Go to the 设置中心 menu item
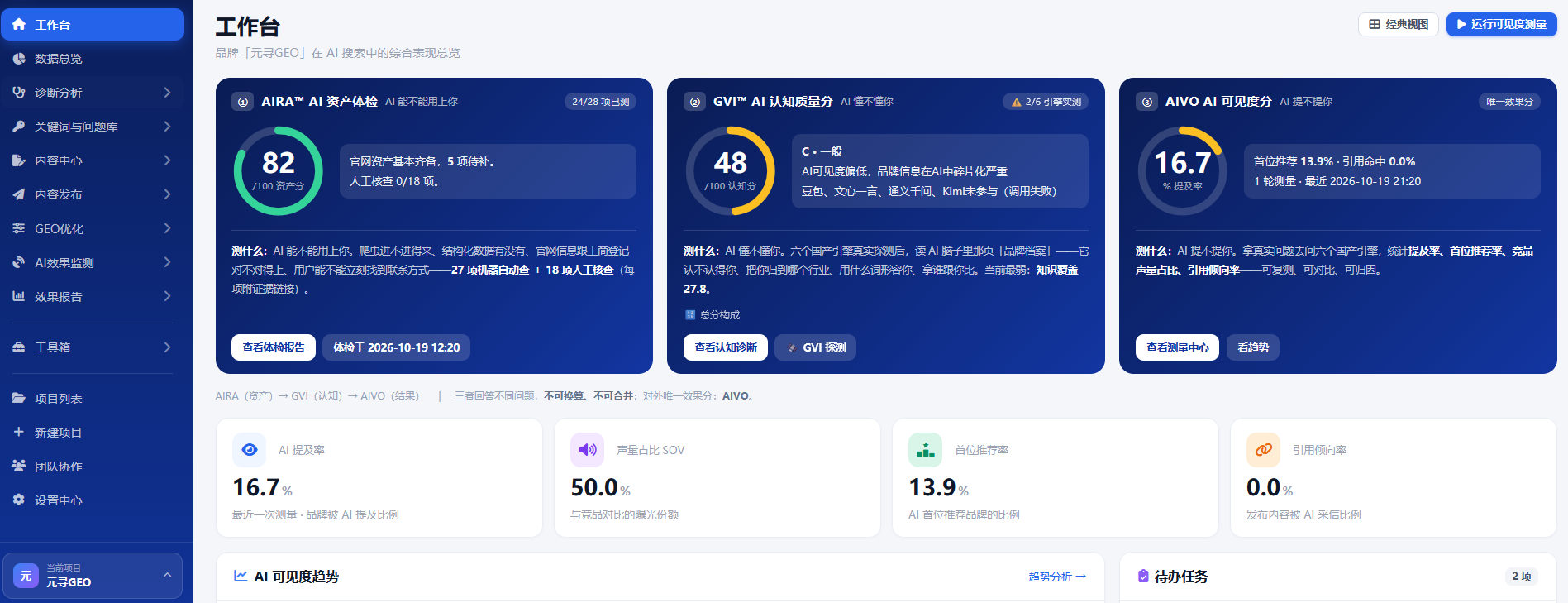The image size is (1568, 603). click(93, 500)
